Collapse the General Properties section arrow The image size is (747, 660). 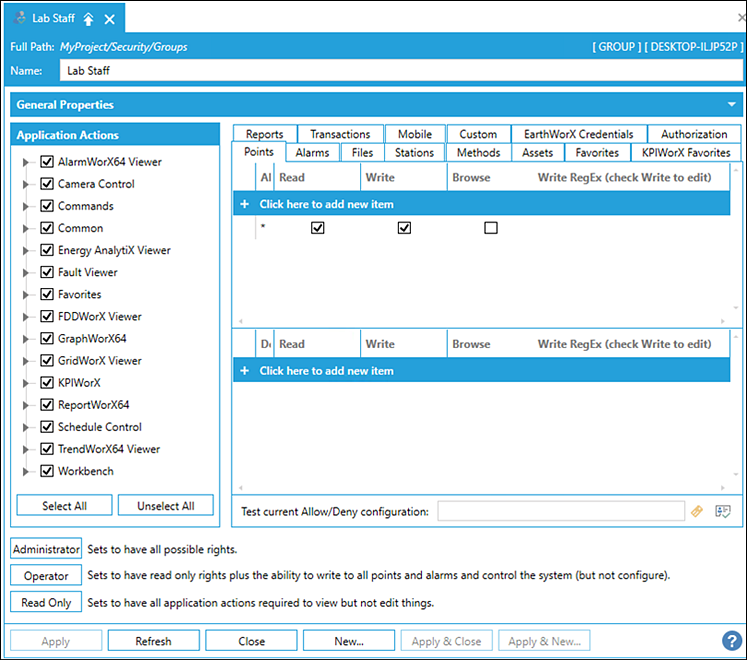(731, 105)
